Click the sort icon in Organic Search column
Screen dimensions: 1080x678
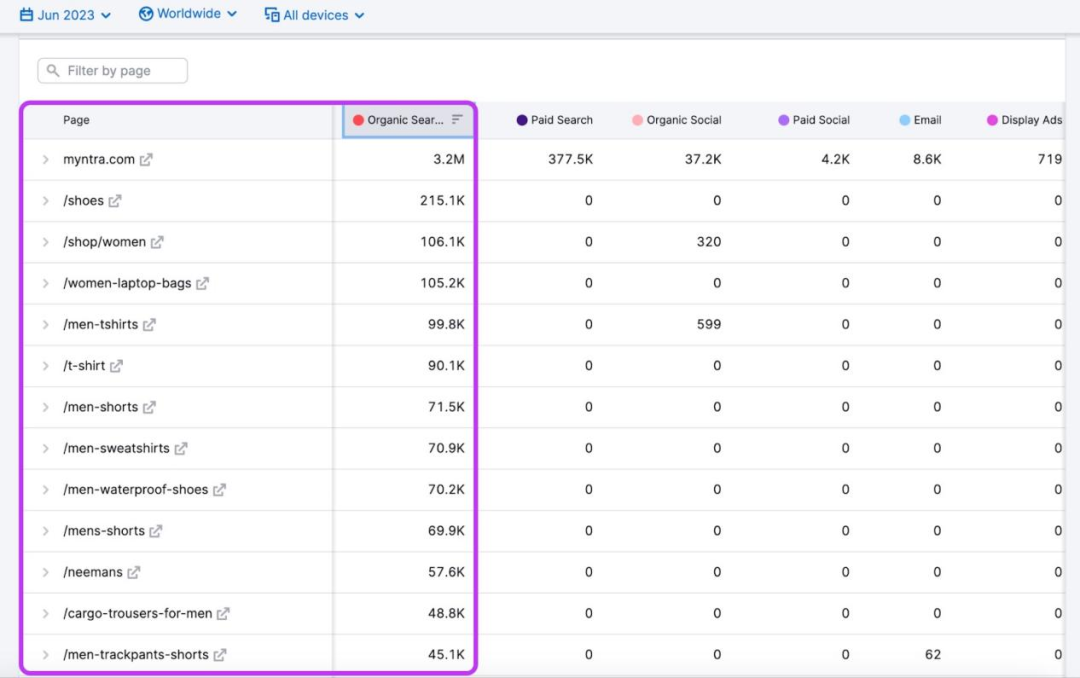(457, 120)
